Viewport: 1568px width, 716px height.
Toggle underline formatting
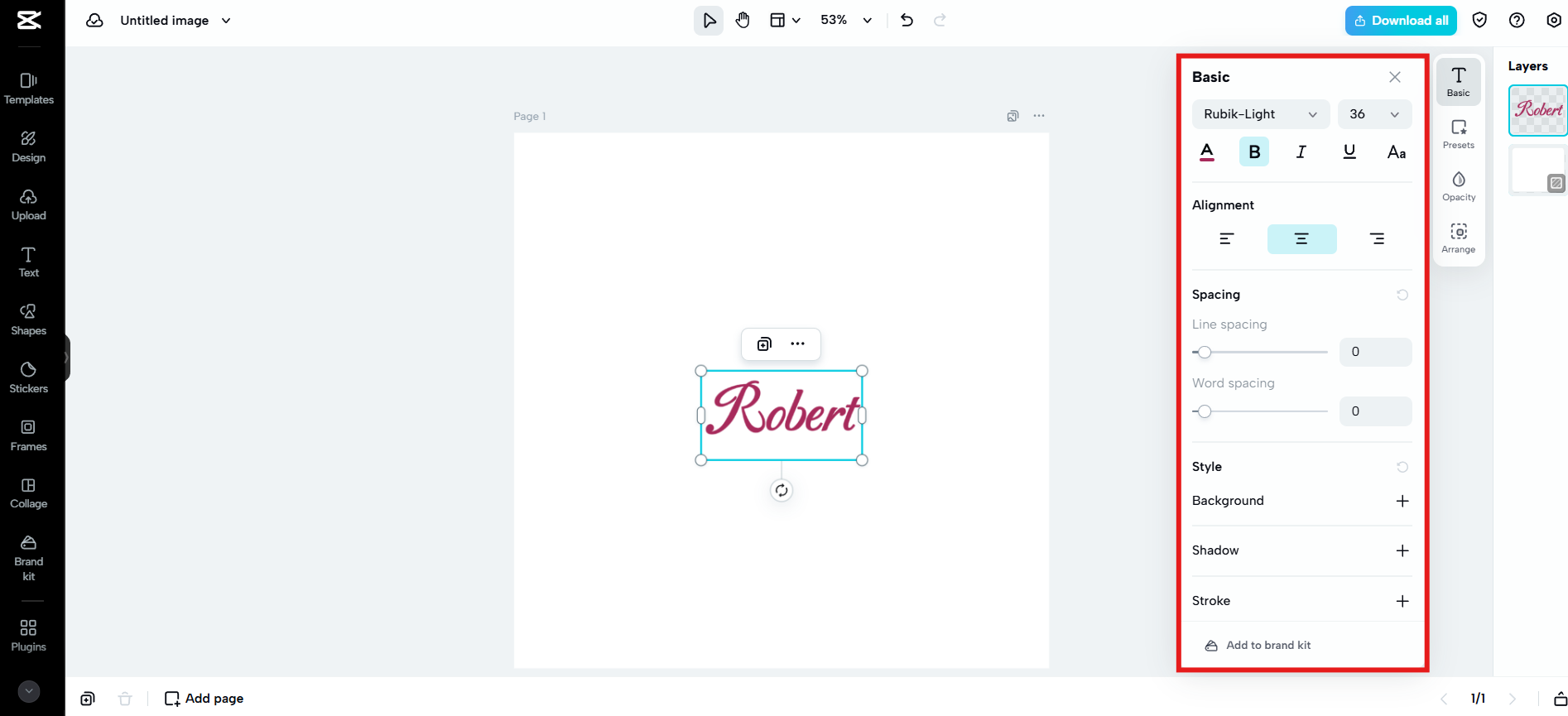coord(1349,152)
